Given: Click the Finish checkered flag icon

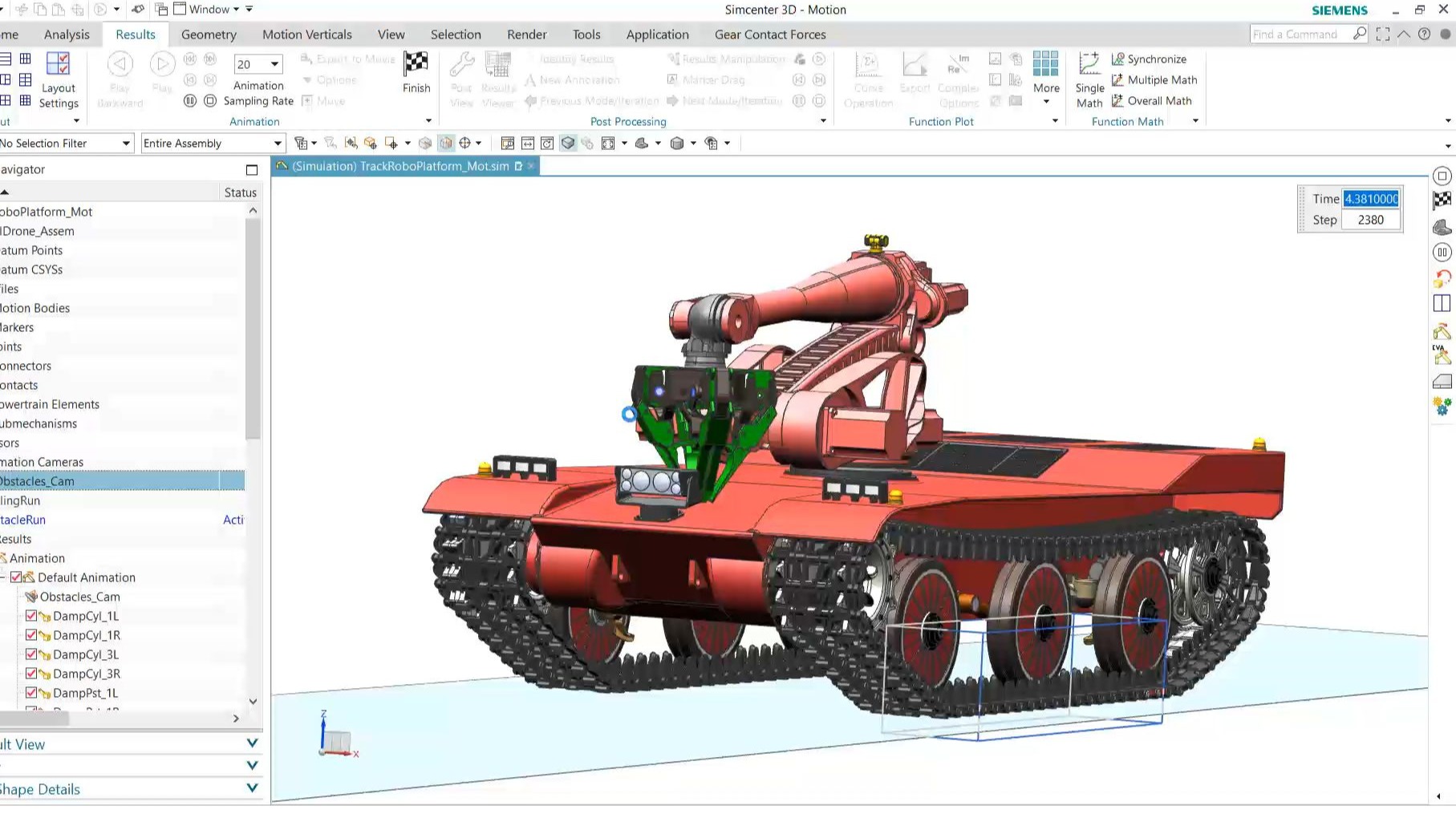Looking at the screenshot, I should click(x=416, y=63).
